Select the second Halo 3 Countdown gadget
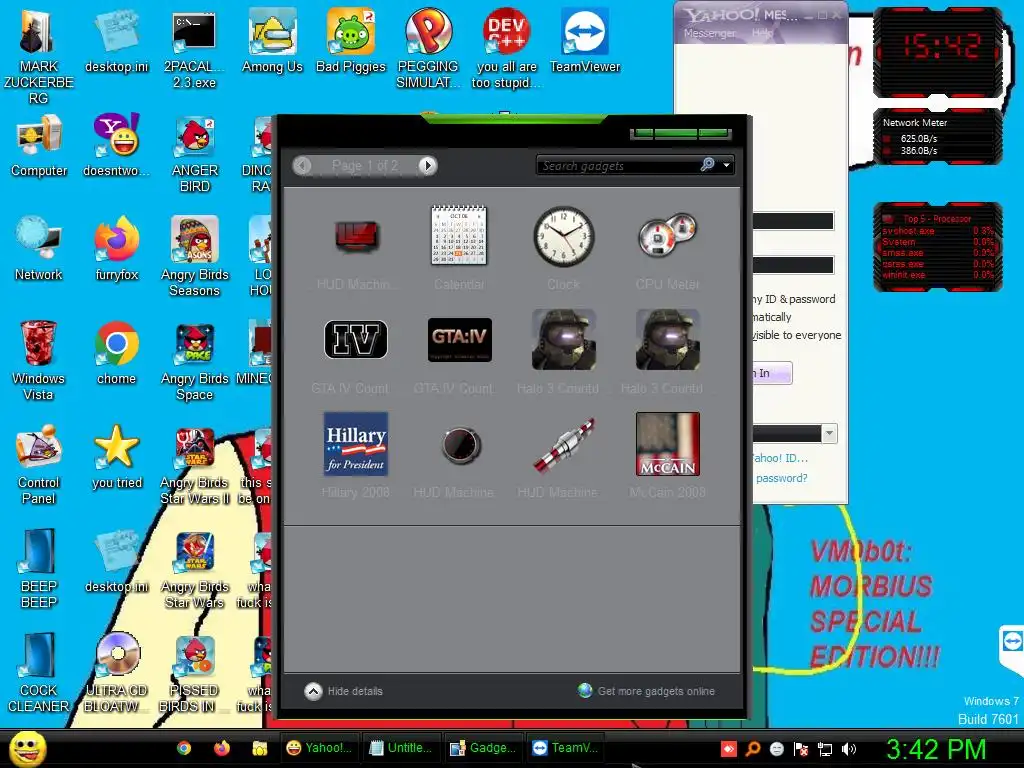Image resolution: width=1024 pixels, height=768 pixels. (x=667, y=340)
